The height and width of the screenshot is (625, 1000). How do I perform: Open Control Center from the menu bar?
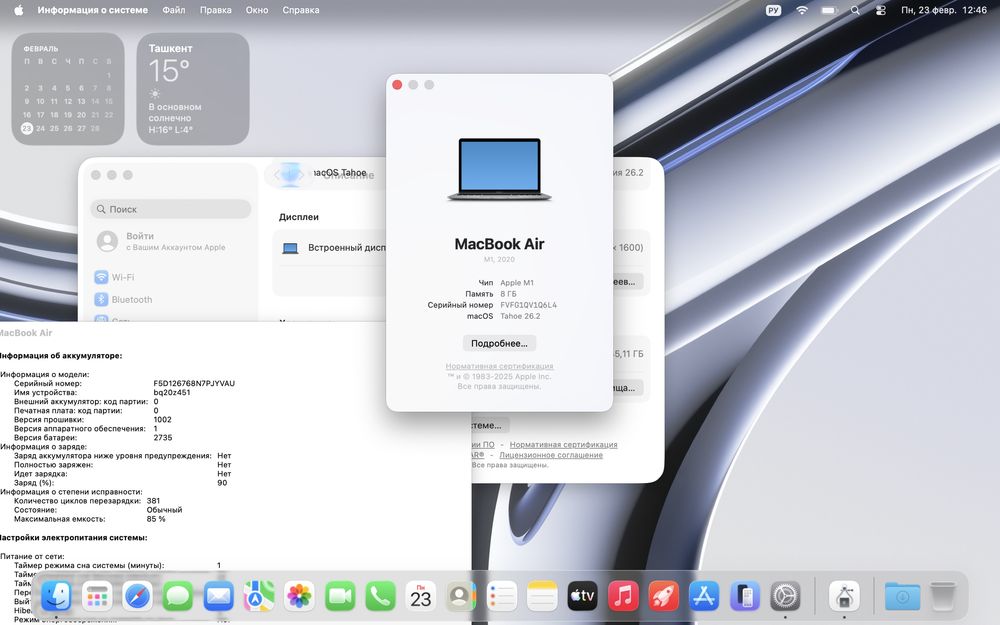[881, 10]
